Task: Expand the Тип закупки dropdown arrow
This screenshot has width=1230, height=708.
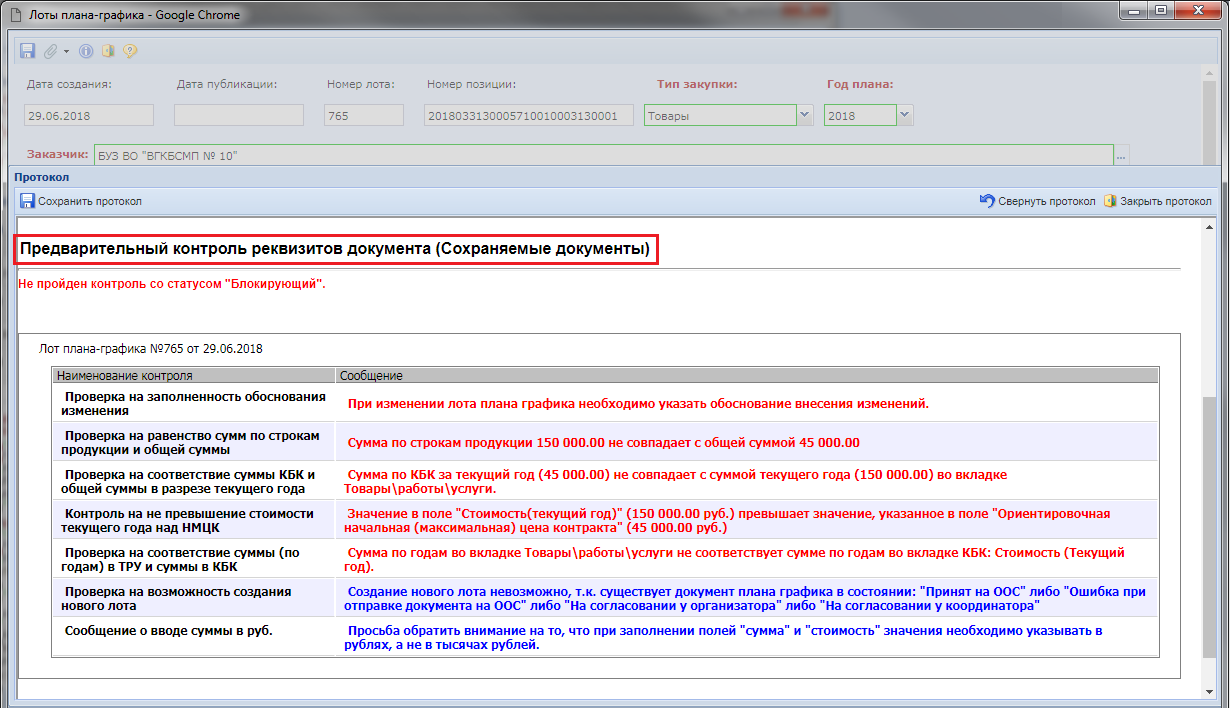Action: click(x=805, y=115)
